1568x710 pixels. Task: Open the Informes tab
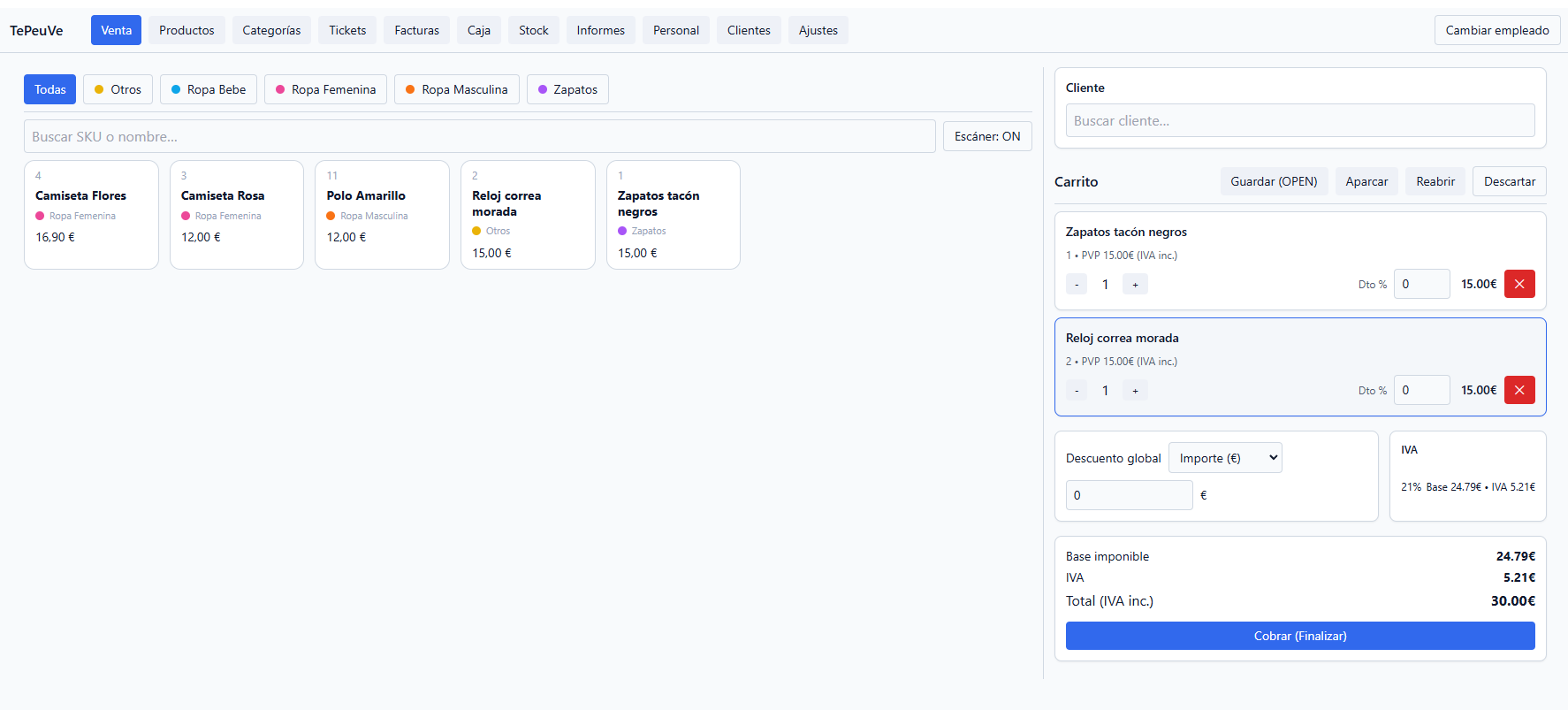coord(600,30)
